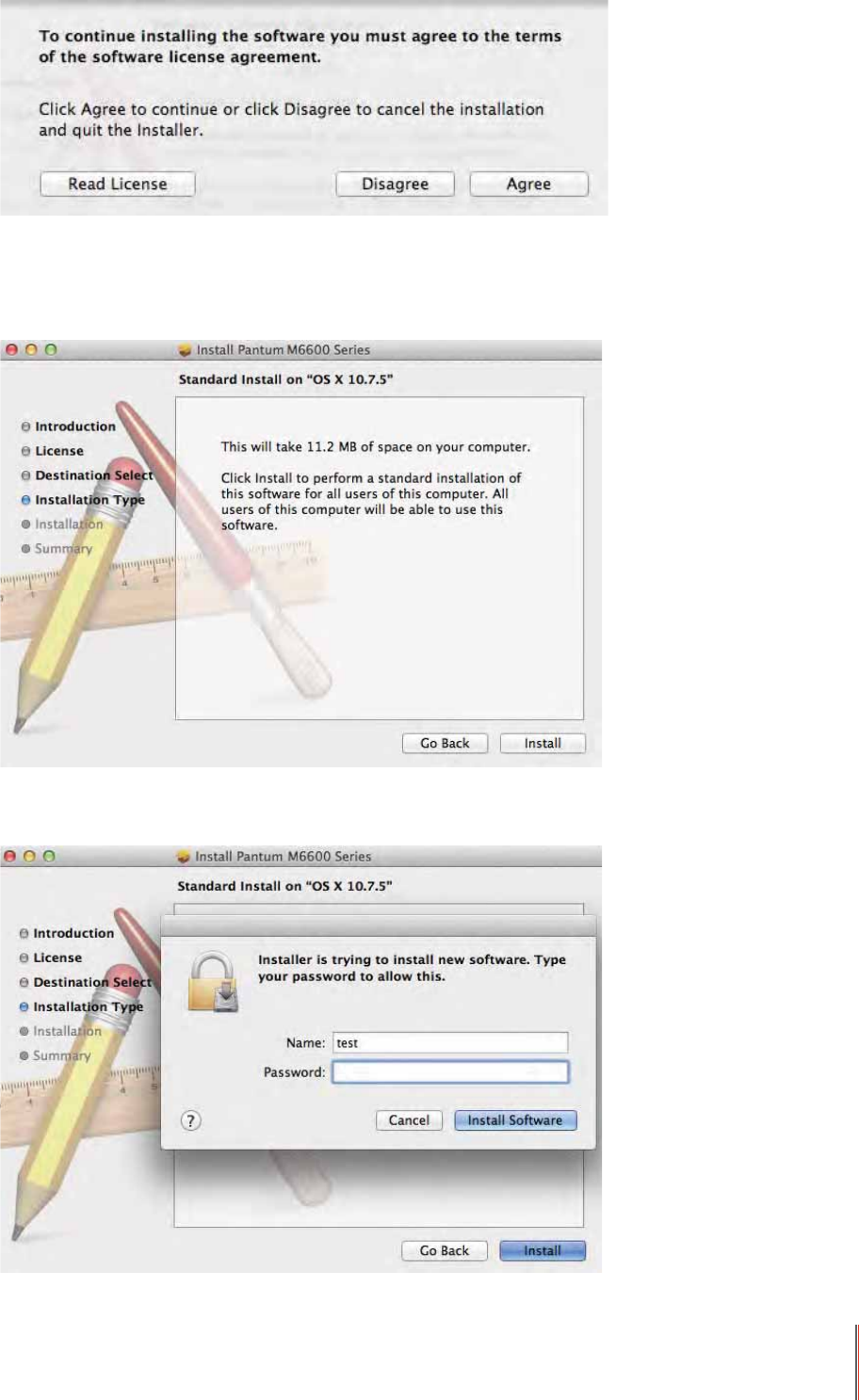
Task: Click the padlock icon in password dialog
Action: tap(213, 981)
